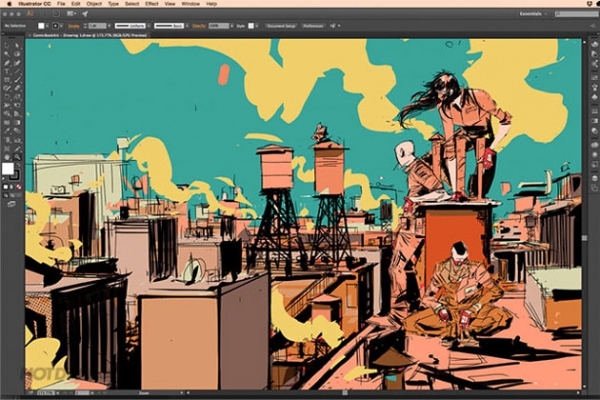Open the Layers panel icon
Viewport: 600px width, 400px height.
[x=594, y=179]
